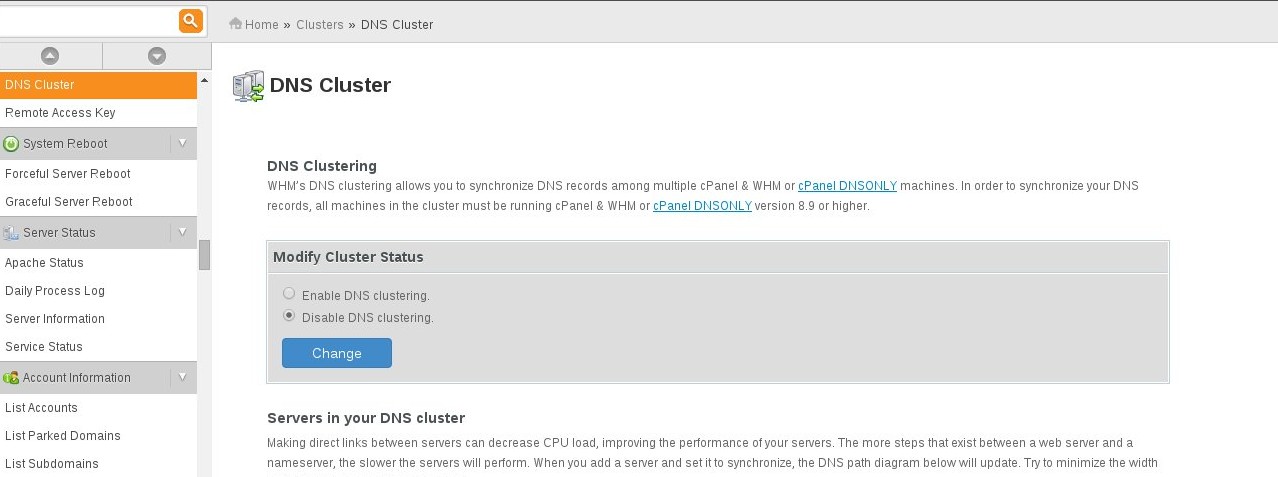Click the orange search magnifier icon
1278x477 pixels.
click(190, 20)
